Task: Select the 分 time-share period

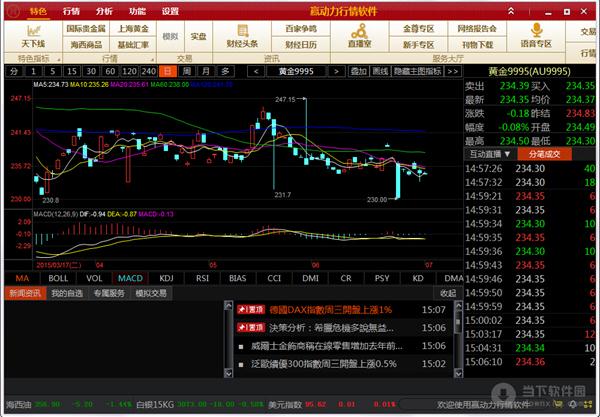Action: pyautogui.click(x=14, y=71)
